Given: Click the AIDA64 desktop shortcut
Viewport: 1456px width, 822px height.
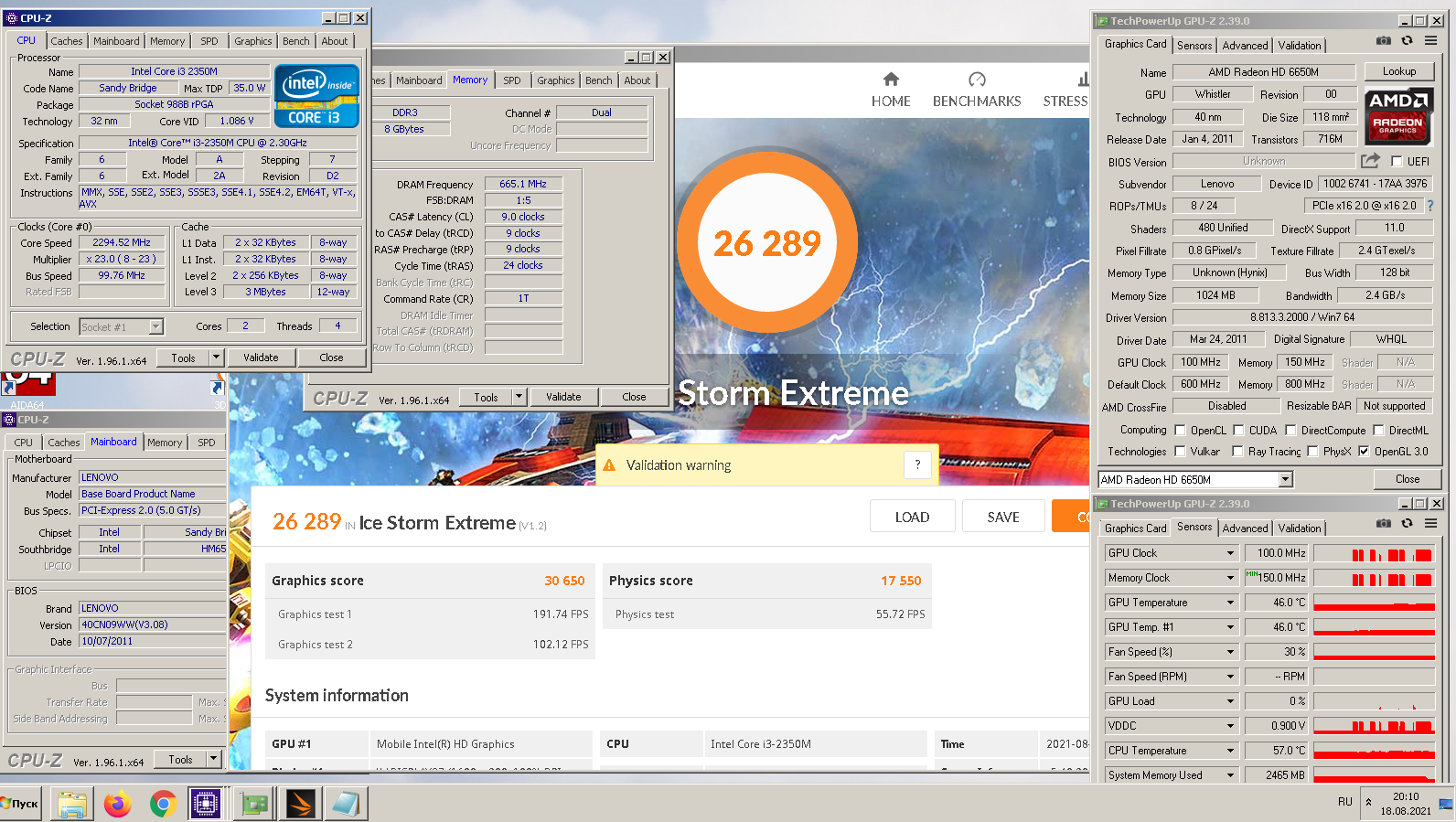Looking at the screenshot, I should point(27,390).
